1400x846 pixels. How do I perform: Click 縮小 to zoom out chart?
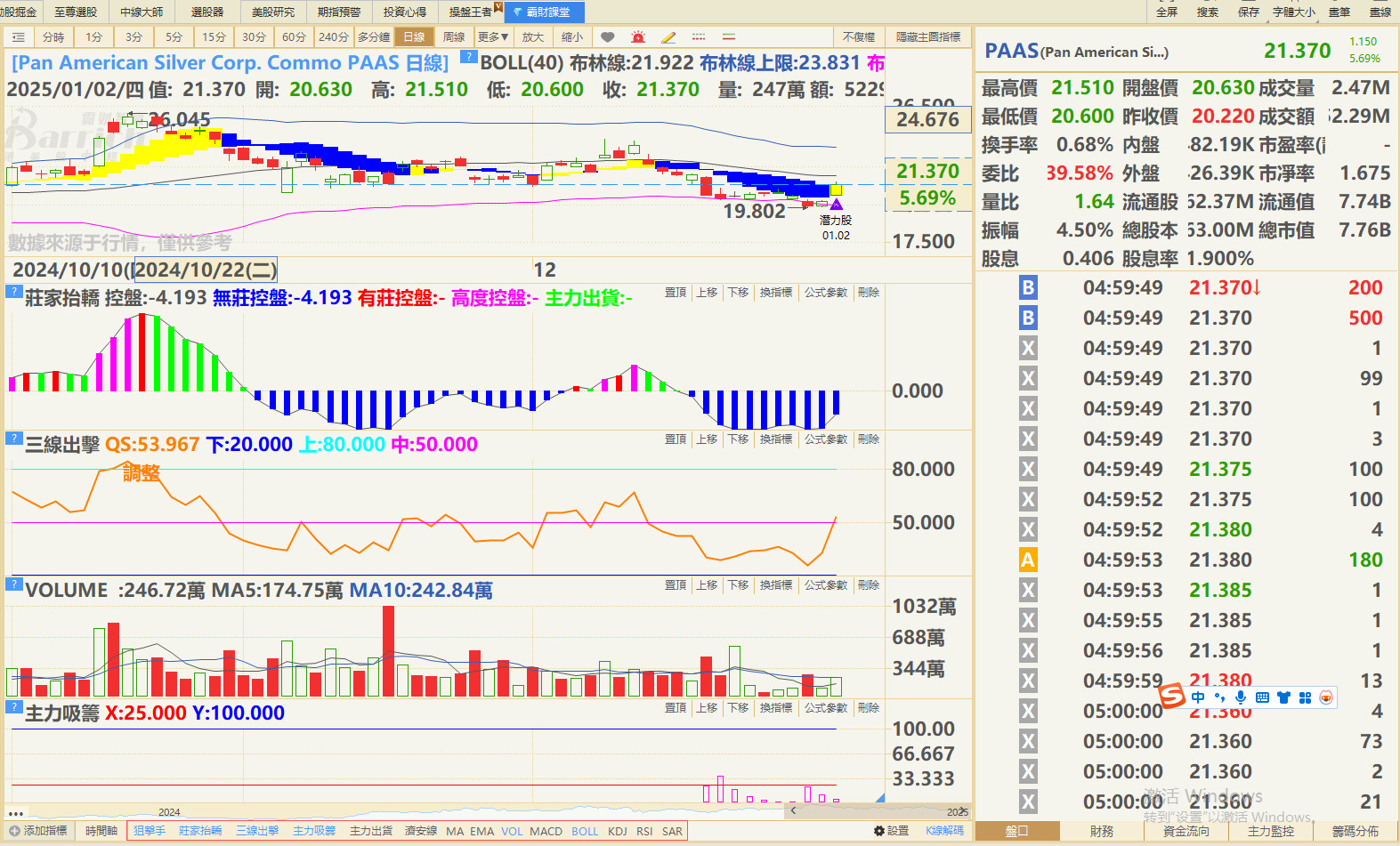click(x=572, y=36)
